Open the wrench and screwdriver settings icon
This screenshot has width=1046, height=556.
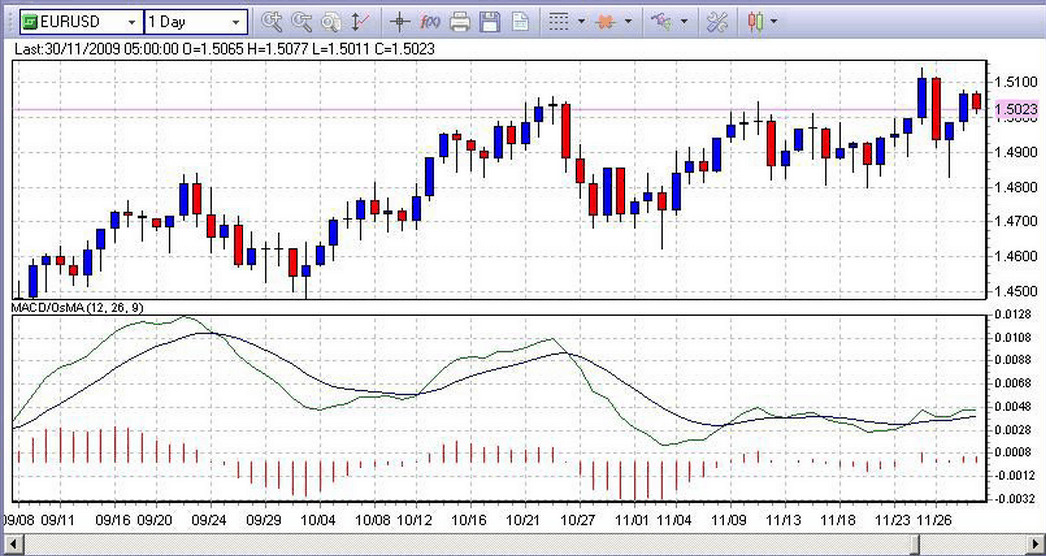click(717, 20)
